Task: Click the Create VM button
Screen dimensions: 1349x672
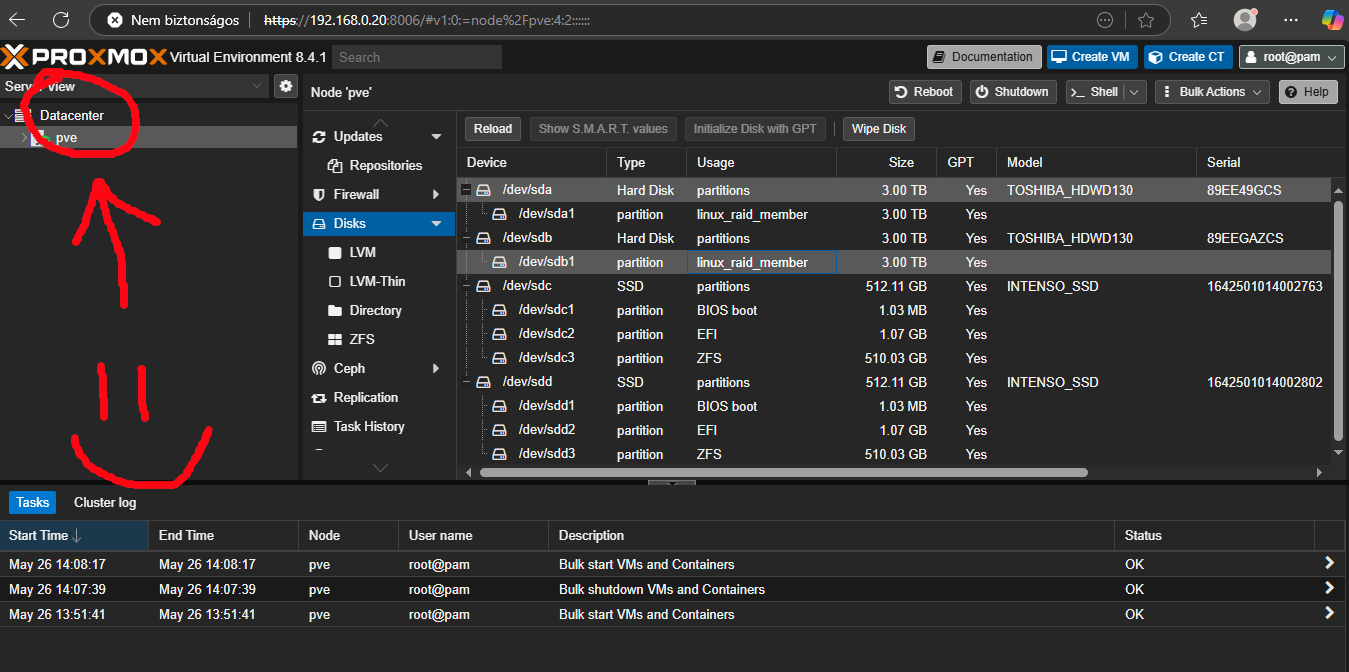Action: [1091, 57]
